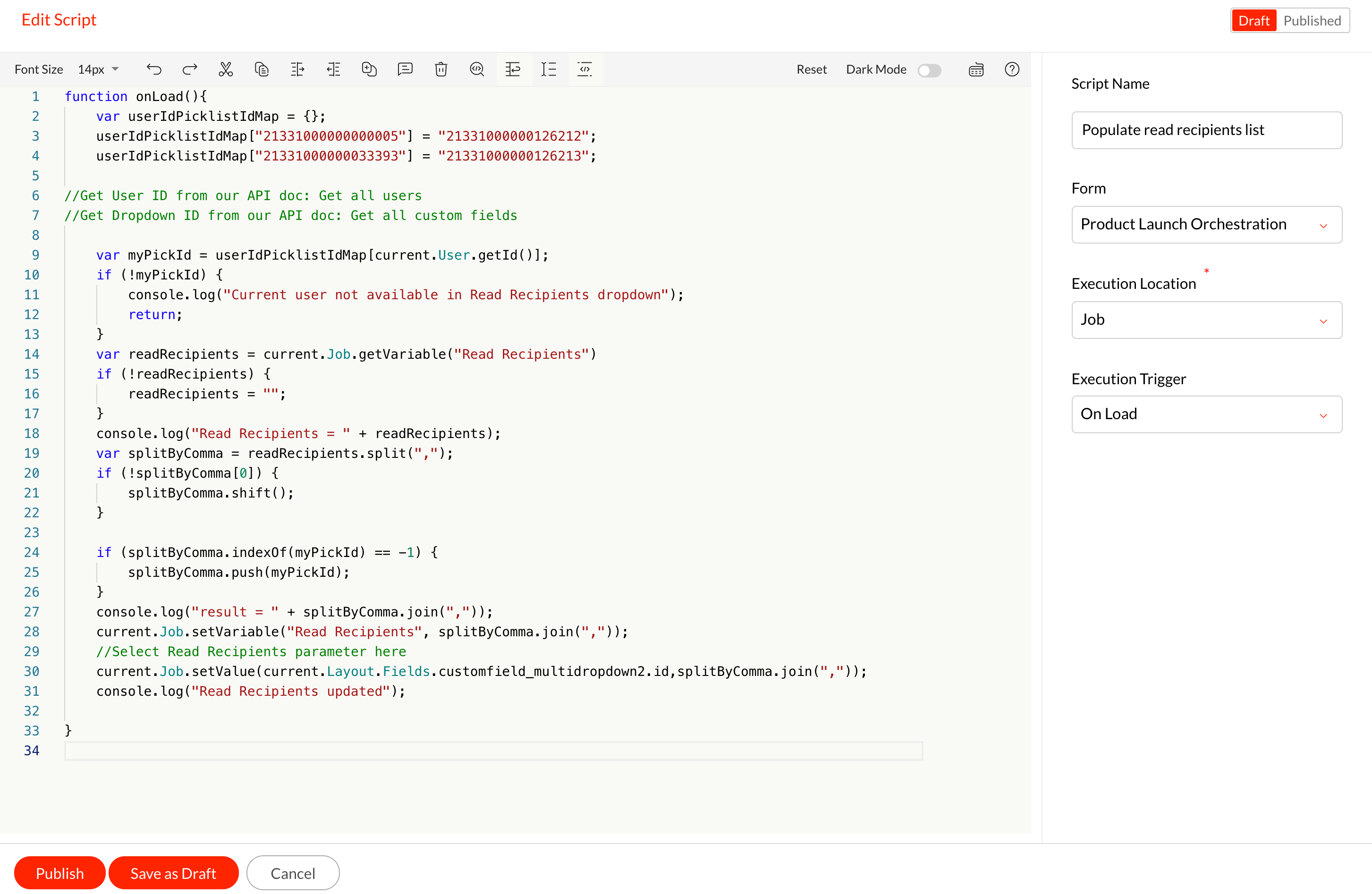Toggle the word wrap icon
1372x894 pixels.
coord(512,69)
